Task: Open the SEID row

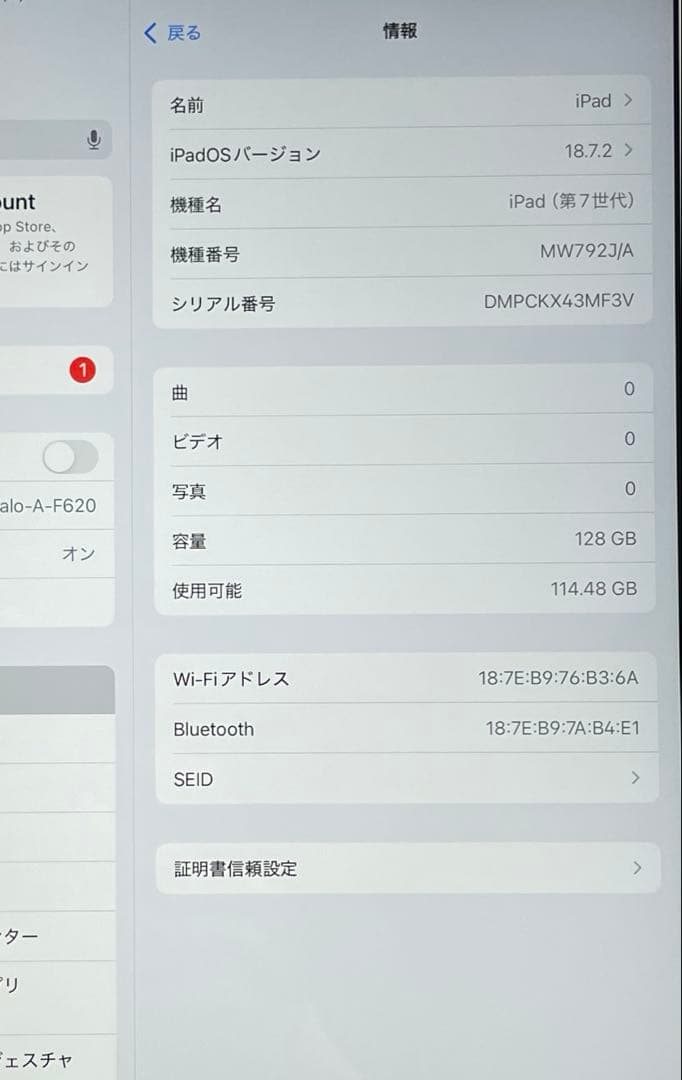Action: click(406, 778)
